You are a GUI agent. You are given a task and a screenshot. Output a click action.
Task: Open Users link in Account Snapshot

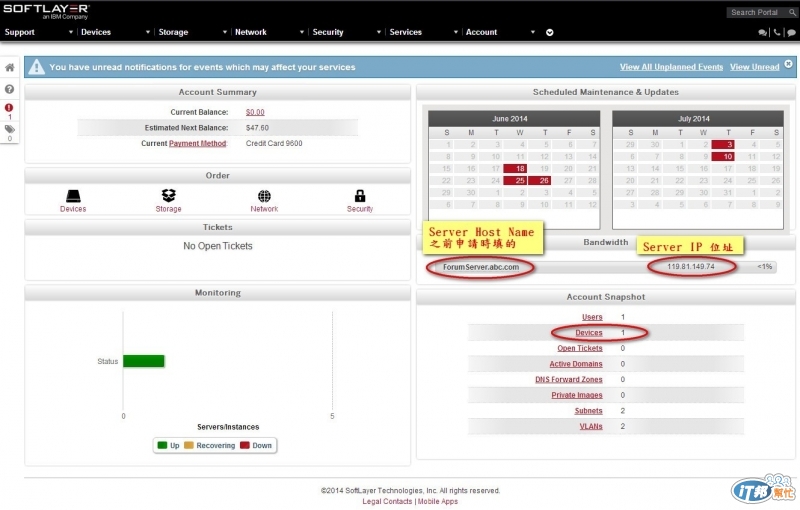(x=592, y=317)
